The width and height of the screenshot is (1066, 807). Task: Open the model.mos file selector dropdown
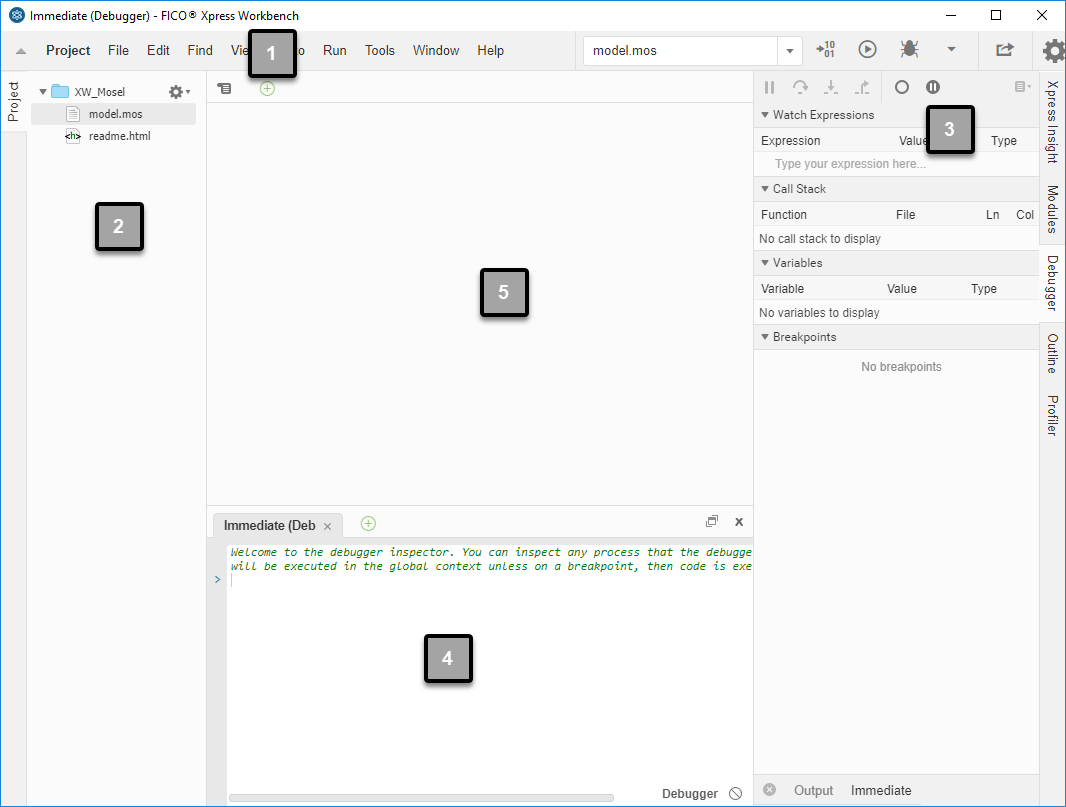point(790,50)
